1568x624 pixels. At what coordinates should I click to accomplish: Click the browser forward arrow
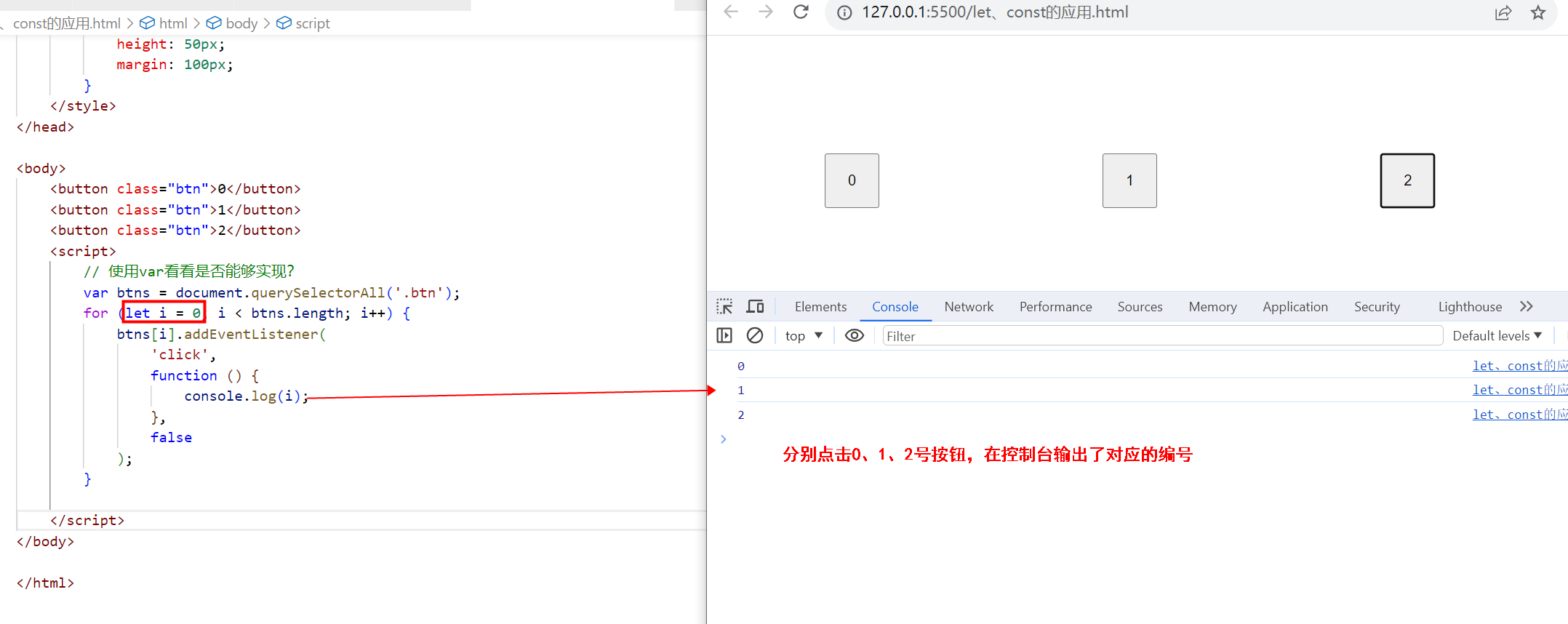(766, 12)
